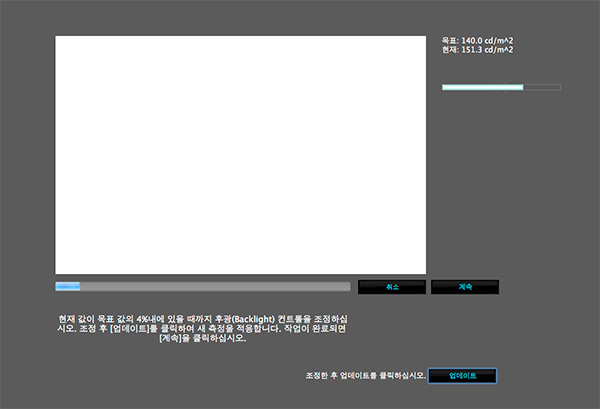Select the 목표: 140.0 cd/m^2 target readout
The width and height of the screenshot is (600, 409).
[x=478, y=40]
